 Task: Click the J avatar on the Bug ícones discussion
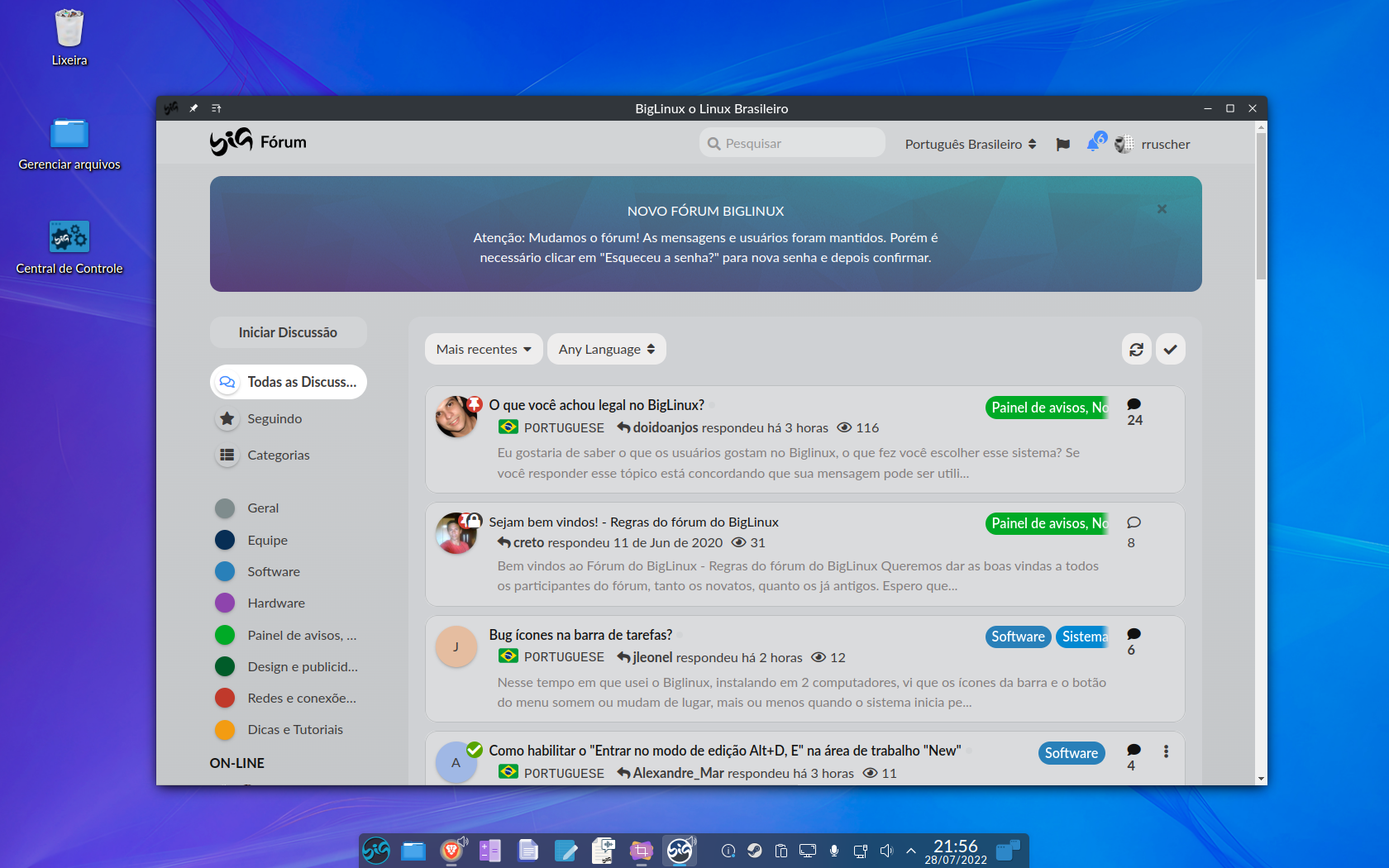[456, 646]
